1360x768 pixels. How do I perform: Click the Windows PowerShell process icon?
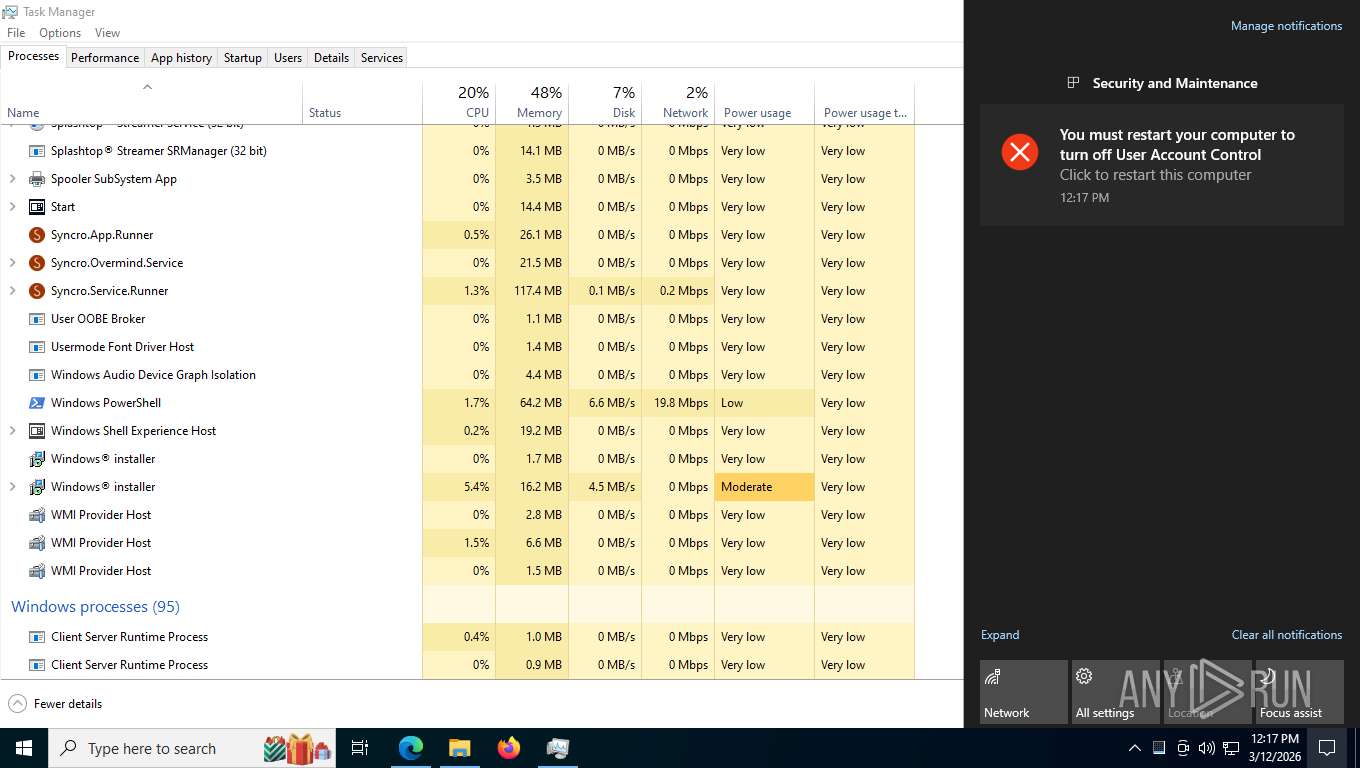[37, 403]
